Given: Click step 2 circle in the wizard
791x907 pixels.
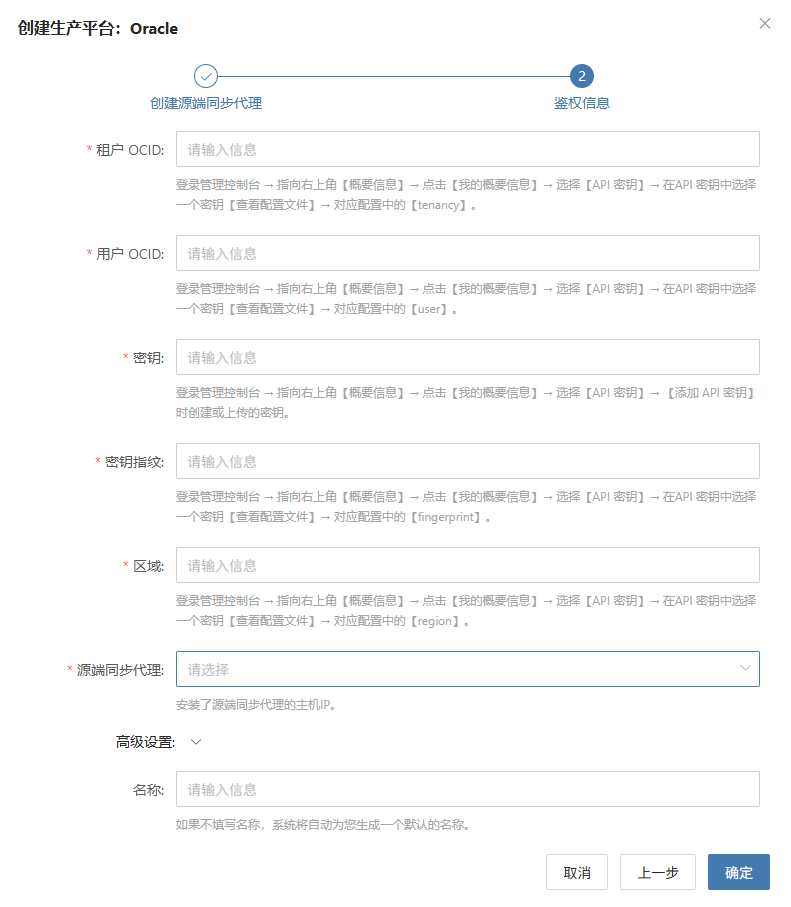Looking at the screenshot, I should [x=582, y=76].
